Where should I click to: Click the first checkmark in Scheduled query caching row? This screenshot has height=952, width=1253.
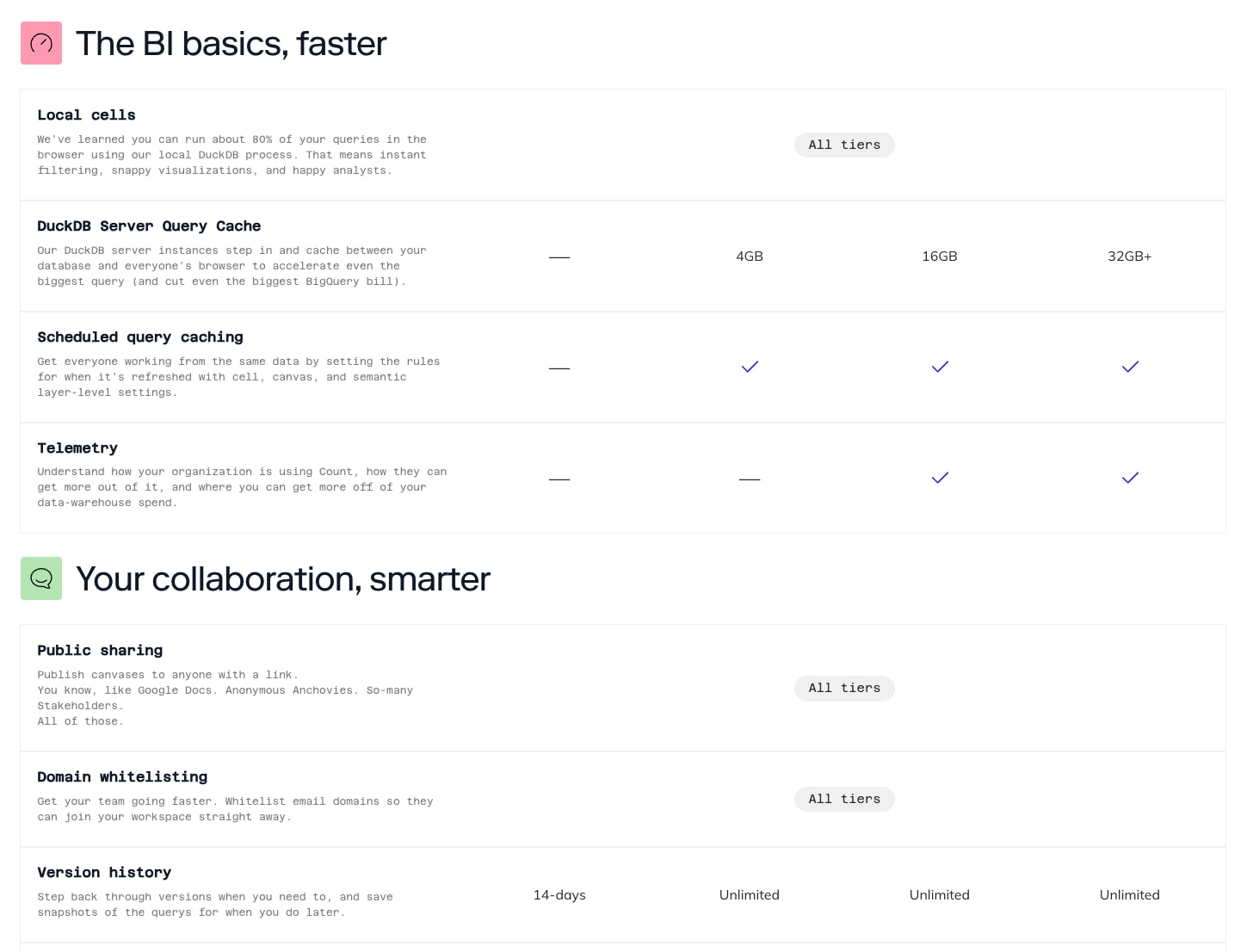point(750,367)
